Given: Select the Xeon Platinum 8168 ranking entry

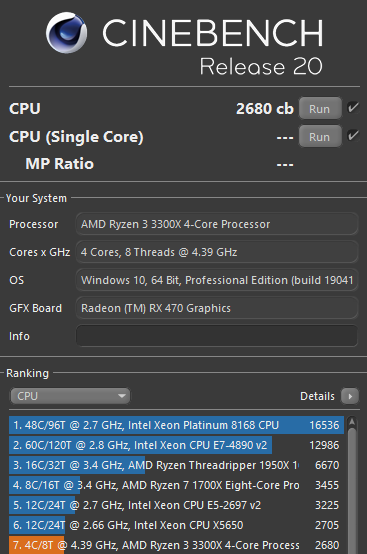Looking at the screenshot, I should pos(176,425).
